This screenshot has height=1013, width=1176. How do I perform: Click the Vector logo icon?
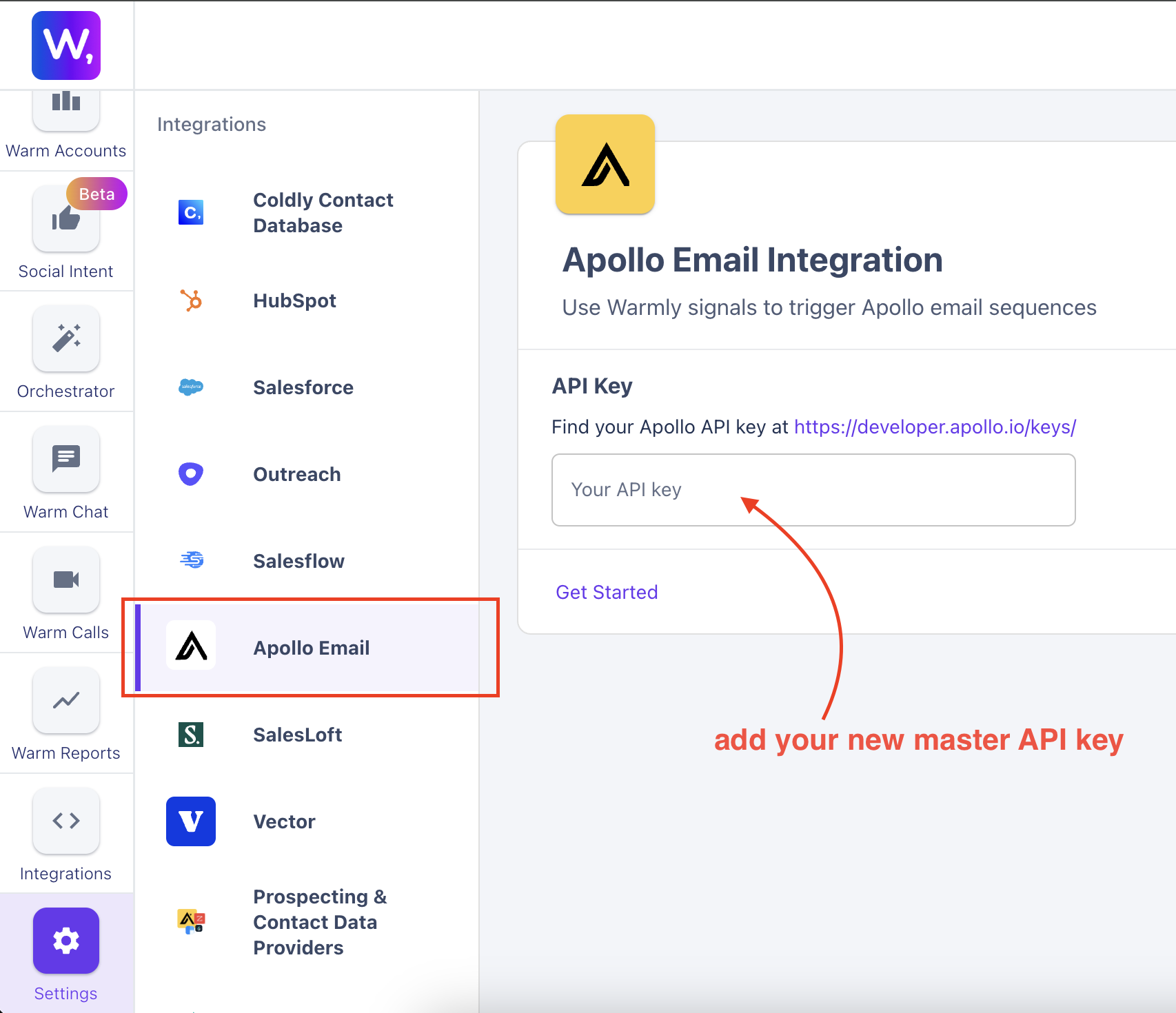click(191, 821)
